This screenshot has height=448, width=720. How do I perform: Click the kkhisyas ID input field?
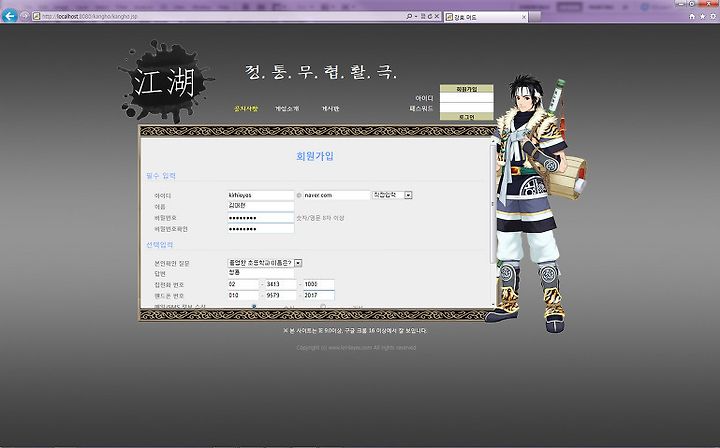tap(260, 195)
